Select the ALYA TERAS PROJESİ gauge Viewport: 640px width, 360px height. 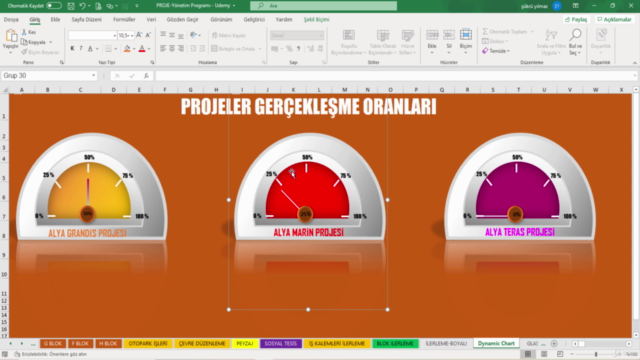tap(519, 187)
